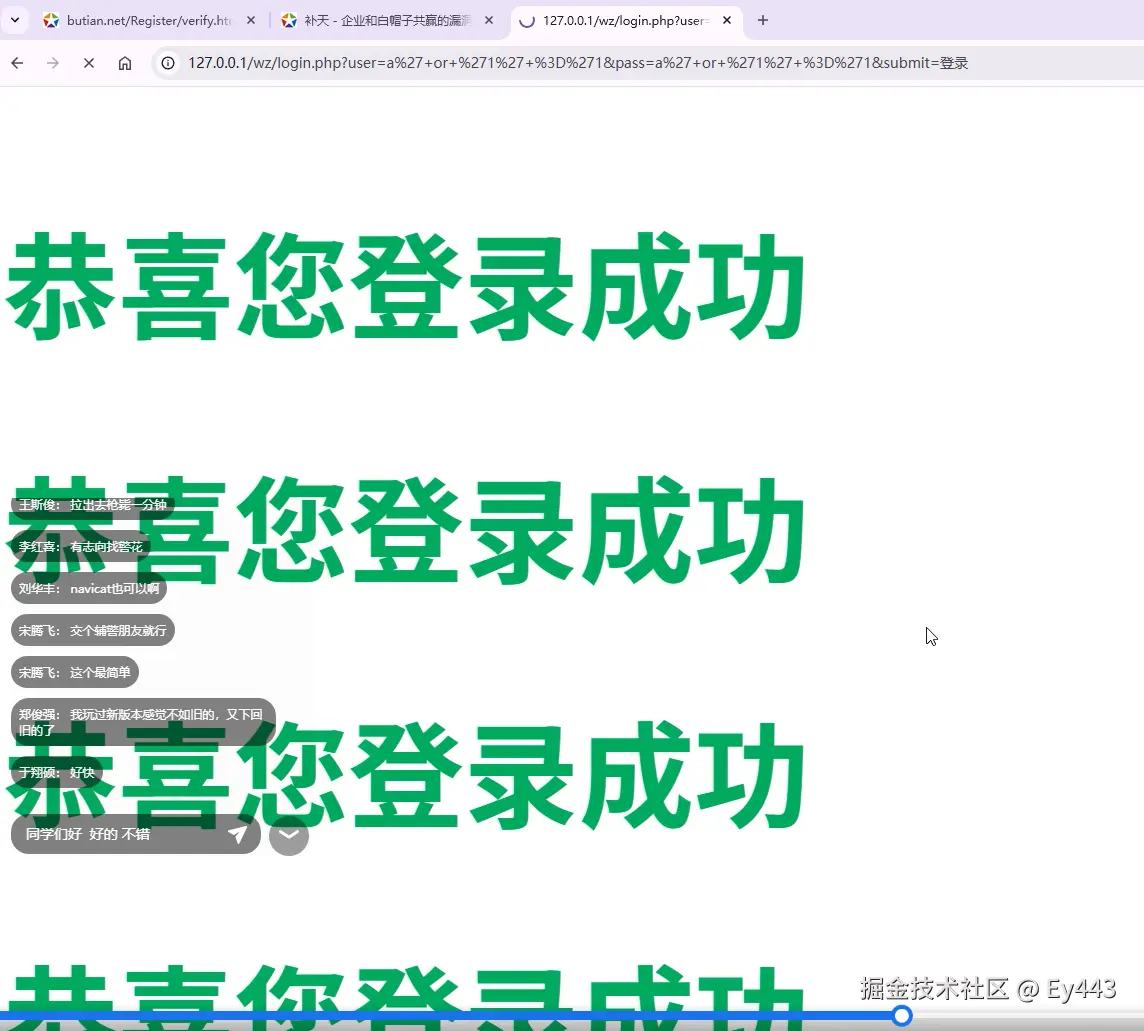
Task: Click the chat message from 李红喜
Action: 80,547
